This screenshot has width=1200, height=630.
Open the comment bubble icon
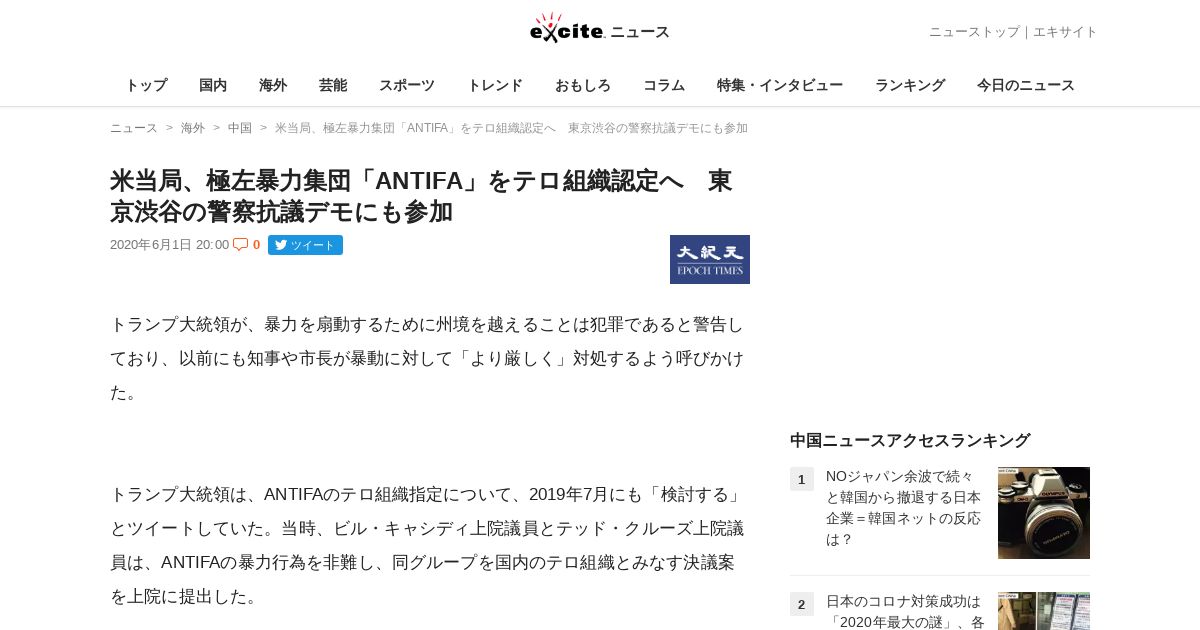240,244
